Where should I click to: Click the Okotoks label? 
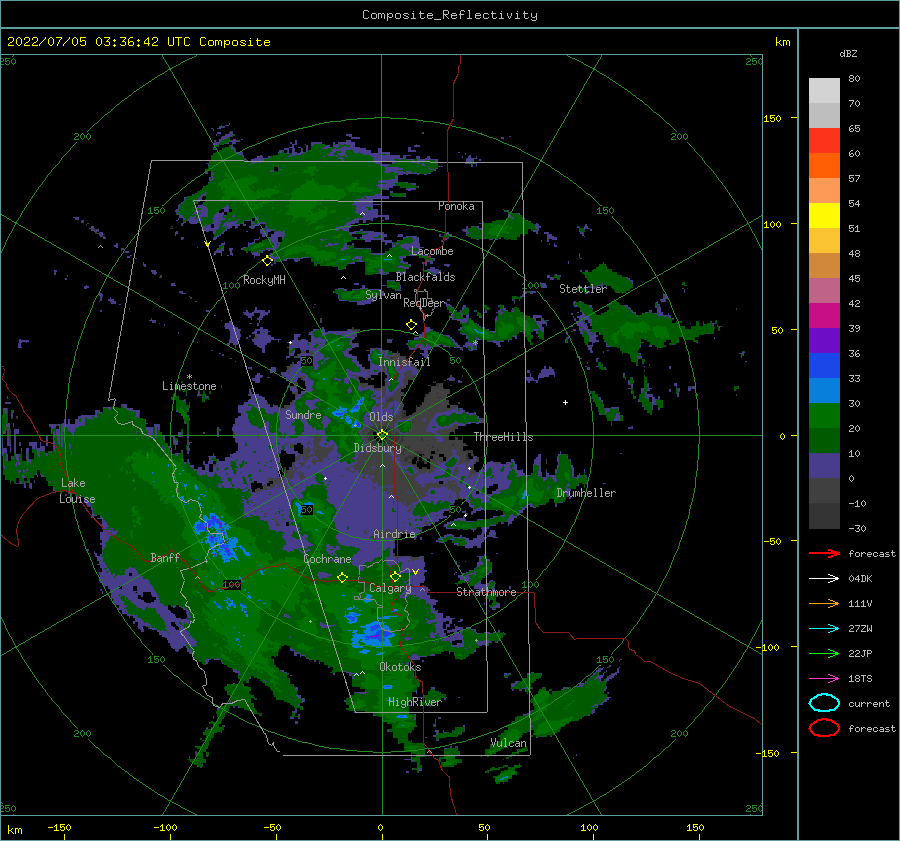[400, 667]
